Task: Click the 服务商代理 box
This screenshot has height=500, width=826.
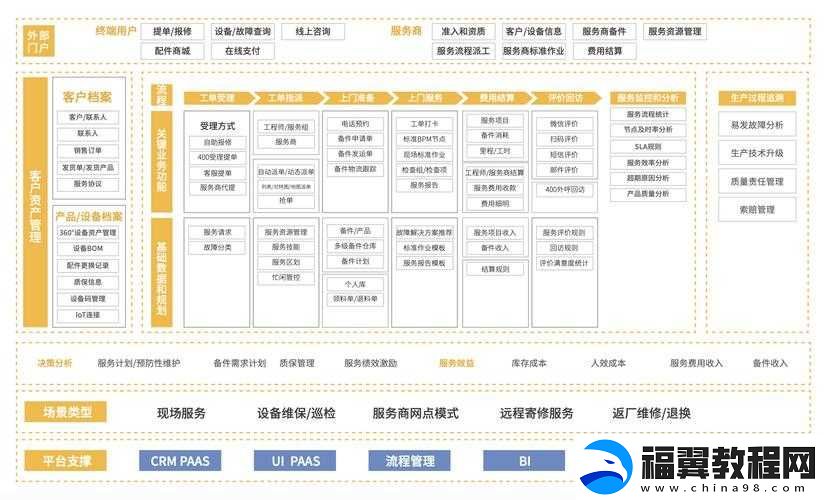Action: tap(218, 188)
